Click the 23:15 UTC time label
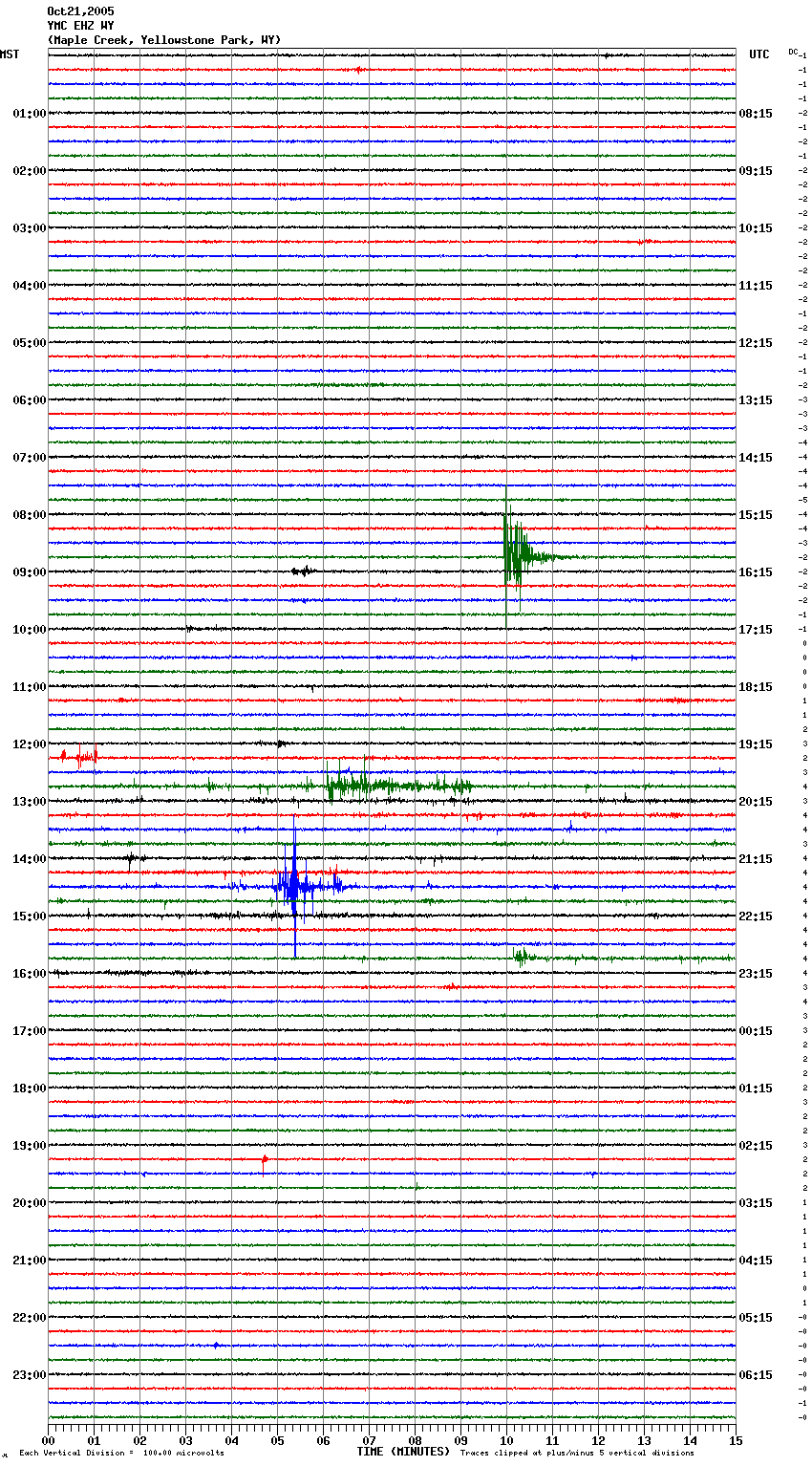The width and height of the screenshot is (812, 1466). tap(756, 974)
